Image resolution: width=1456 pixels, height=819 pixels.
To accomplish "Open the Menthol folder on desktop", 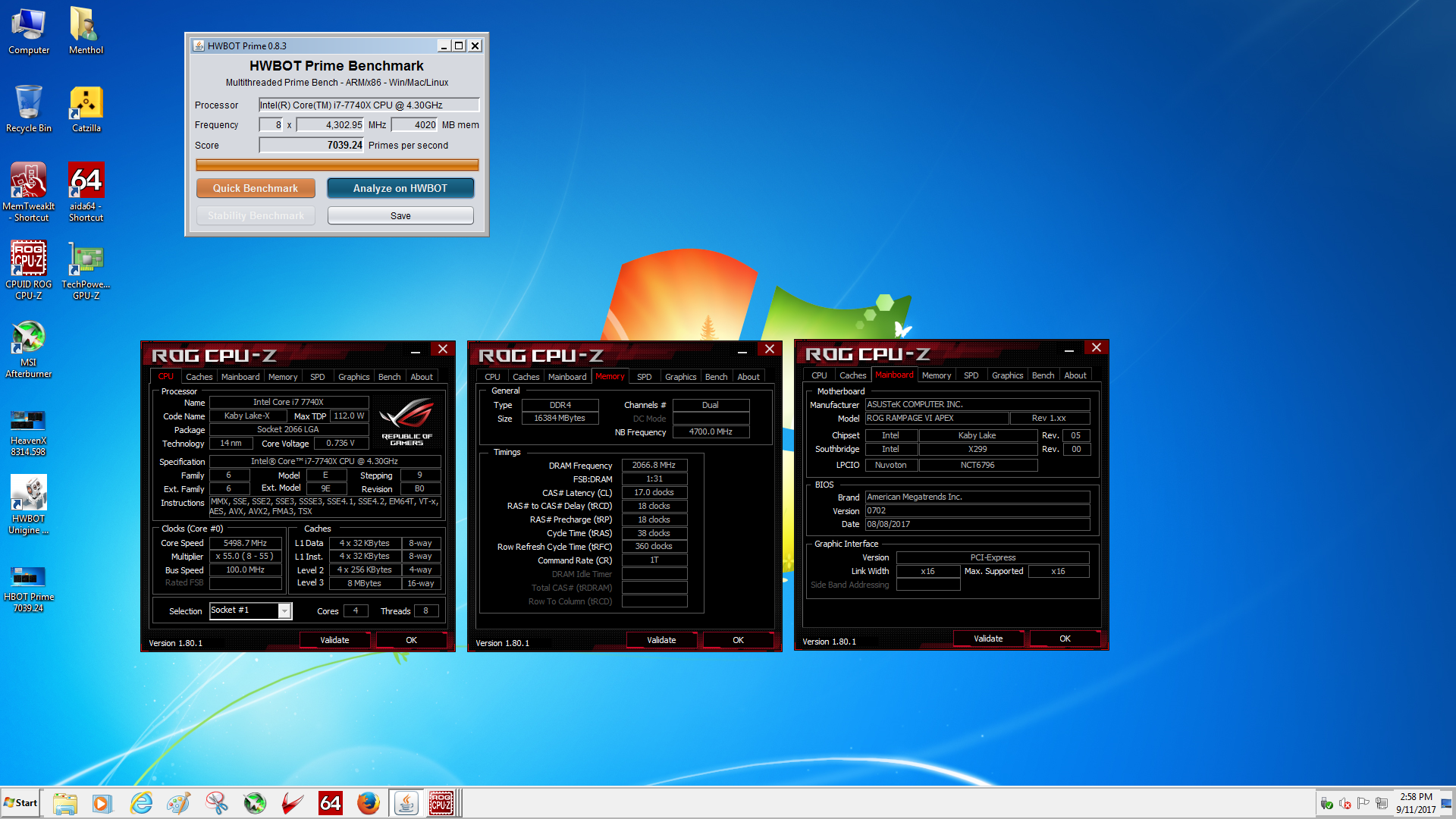I will point(86,31).
